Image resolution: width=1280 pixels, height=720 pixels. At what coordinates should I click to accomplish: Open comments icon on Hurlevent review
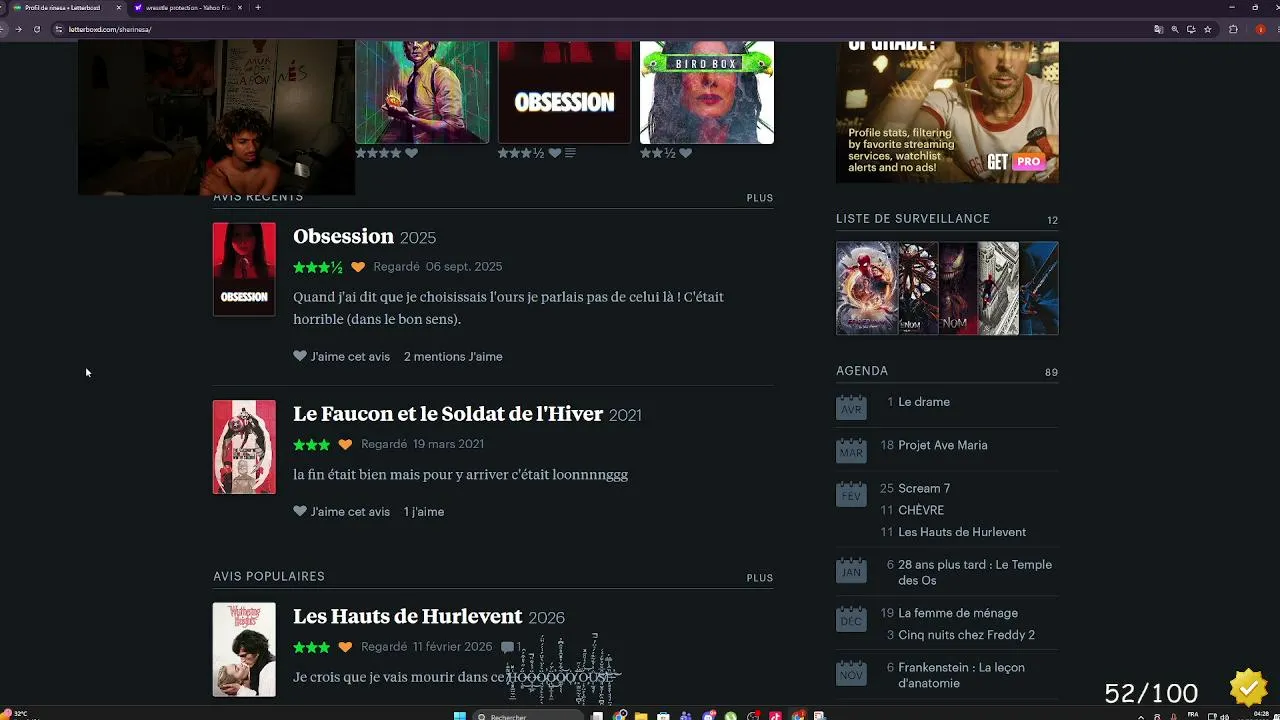point(508,647)
